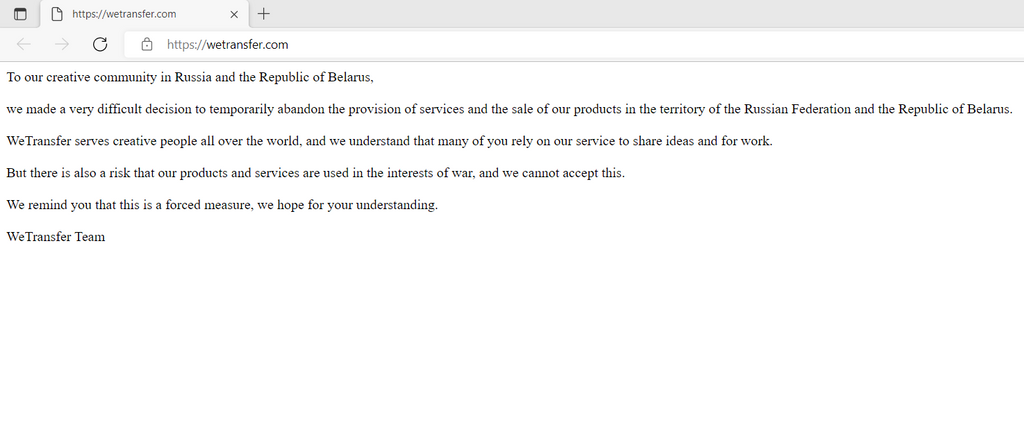The image size is (1024, 433).
Task: Refresh the wetransfer.com page
Action: pos(100,44)
